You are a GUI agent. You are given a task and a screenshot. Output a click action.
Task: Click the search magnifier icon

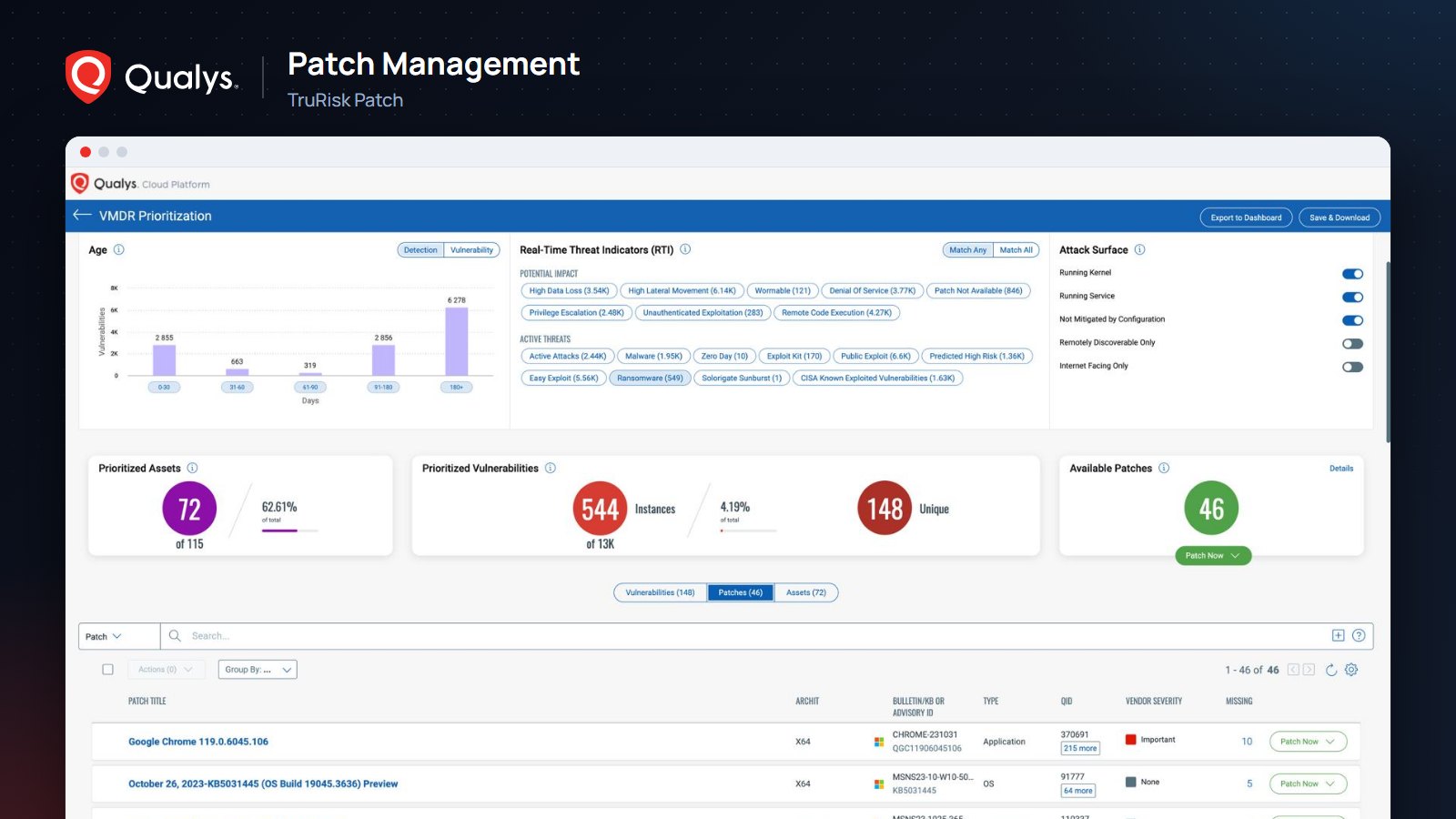pos(175,636)
